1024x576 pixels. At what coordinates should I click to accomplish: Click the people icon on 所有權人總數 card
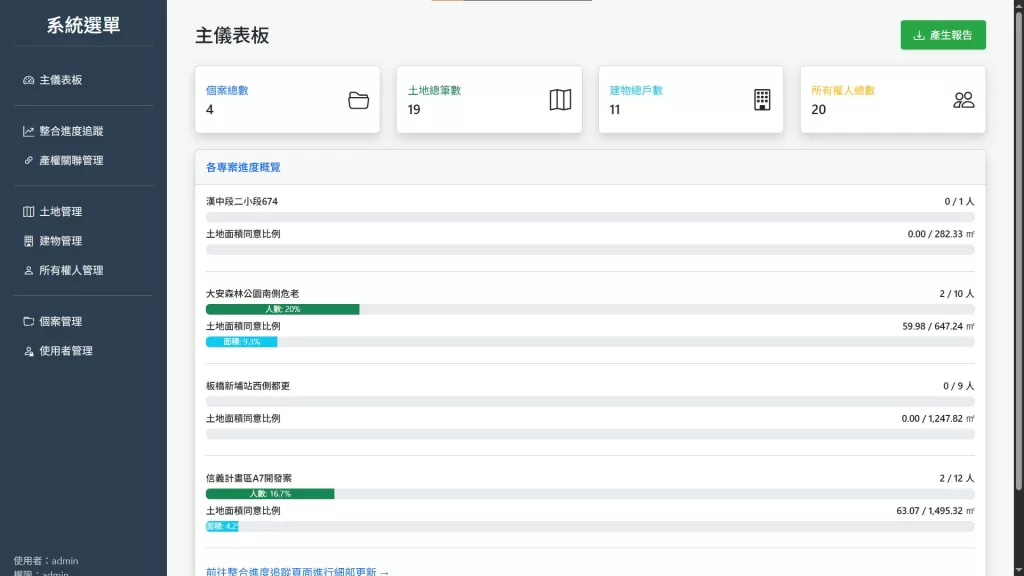point(964,100)
